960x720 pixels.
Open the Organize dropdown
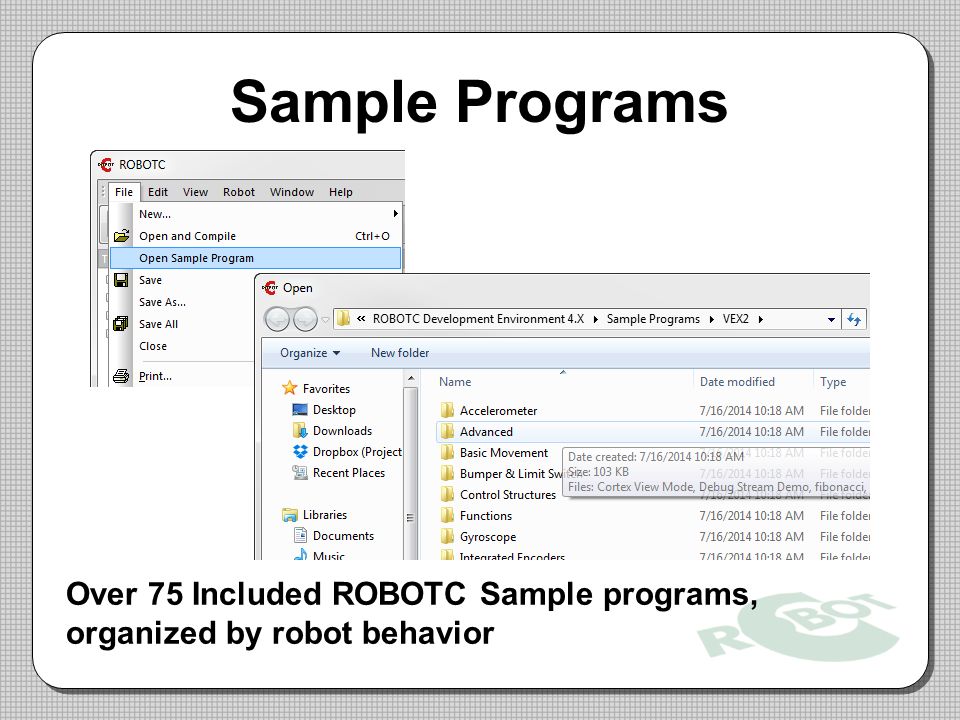pos(310,353)
